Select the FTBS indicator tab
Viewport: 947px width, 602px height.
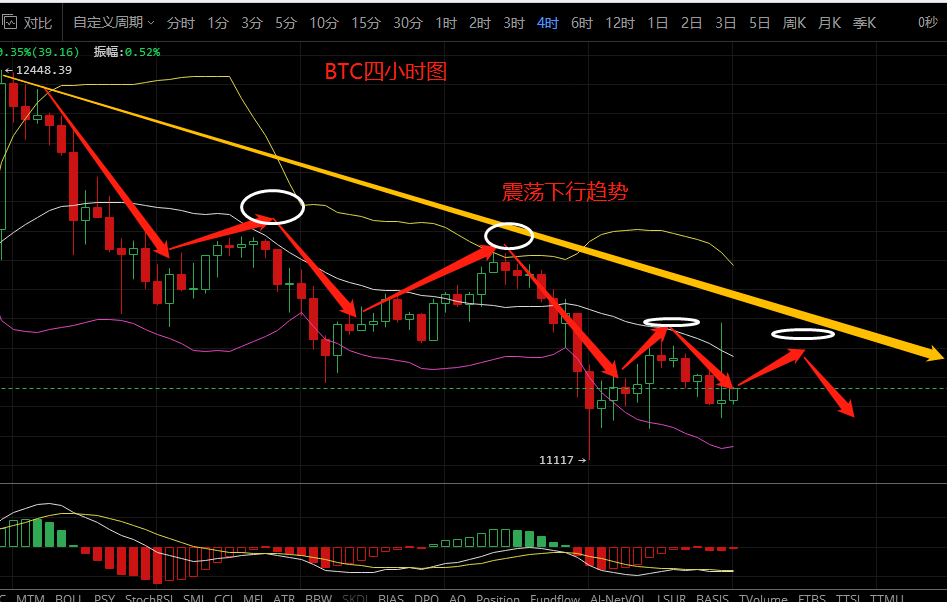pos(812,598)
